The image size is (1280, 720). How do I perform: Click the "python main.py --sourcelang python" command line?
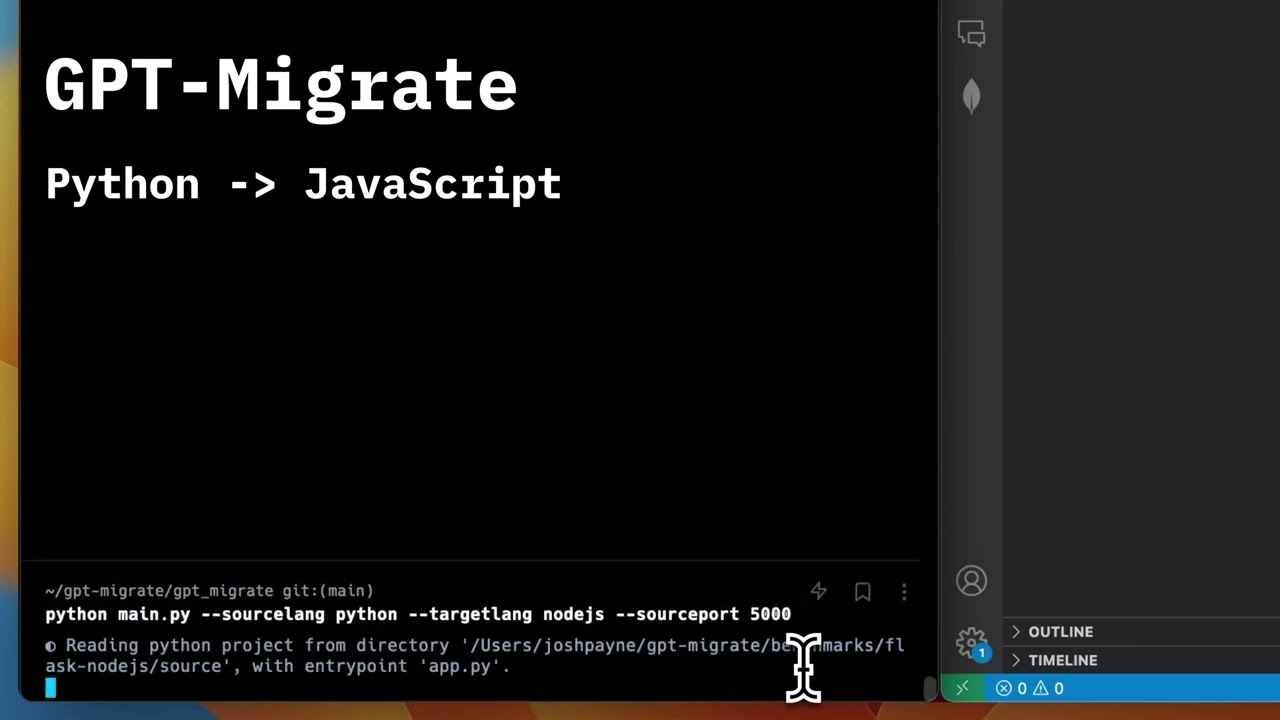[x=418, y=614]
